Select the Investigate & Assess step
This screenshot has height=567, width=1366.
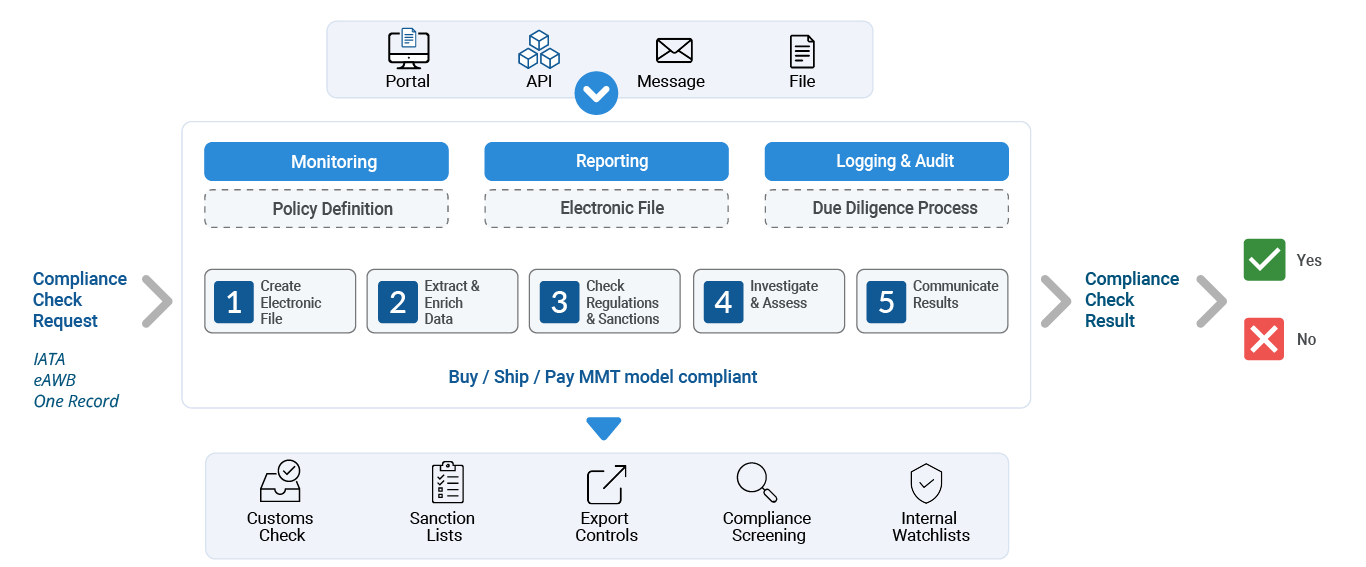tap(769, 301)
